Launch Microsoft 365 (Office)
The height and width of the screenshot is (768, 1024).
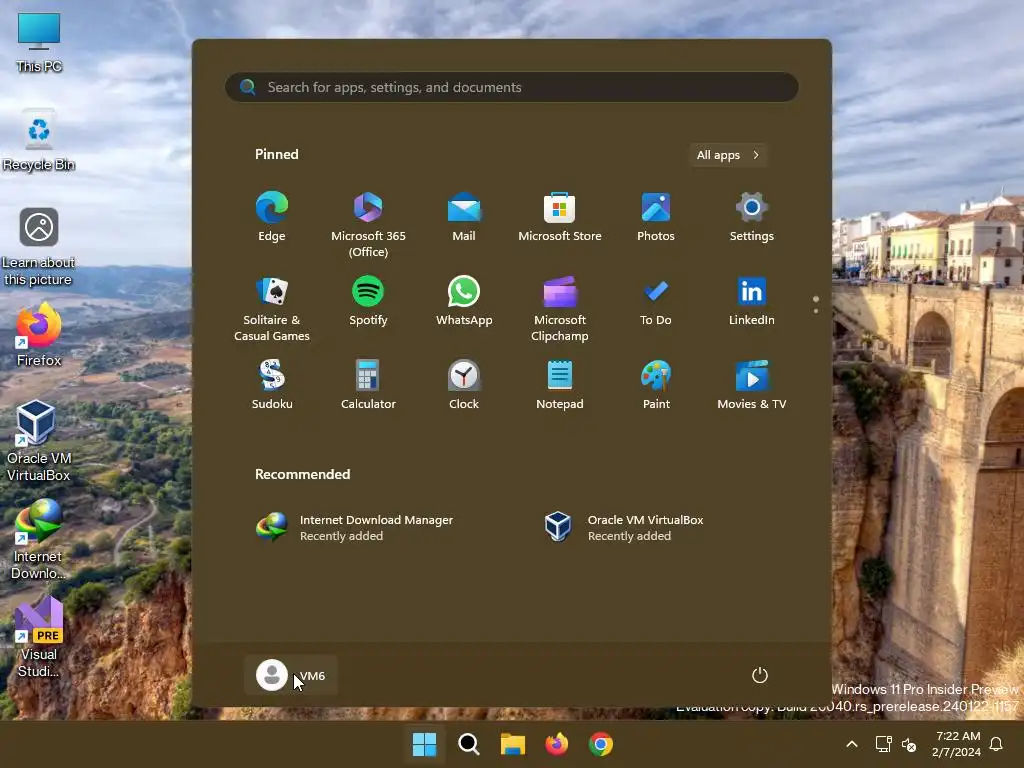pyautogui.click(x=368, y=225)
